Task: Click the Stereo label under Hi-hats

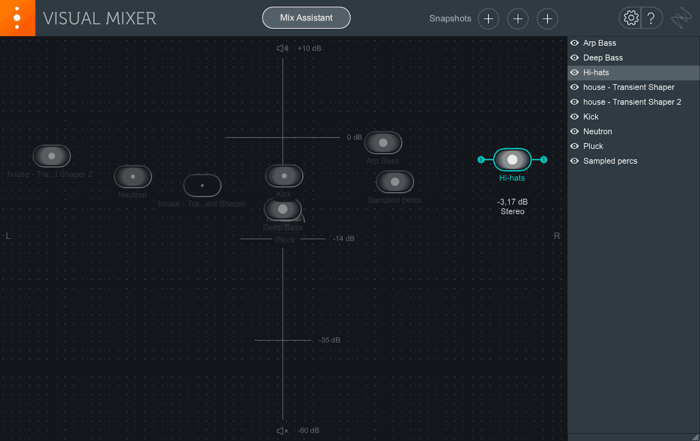Action: [512, 212]
